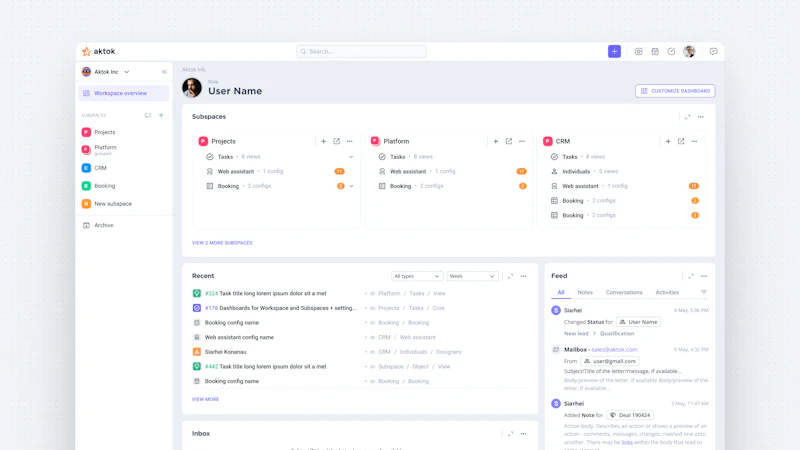Expand the Feed widget with expand icon

tap(690, 276)
